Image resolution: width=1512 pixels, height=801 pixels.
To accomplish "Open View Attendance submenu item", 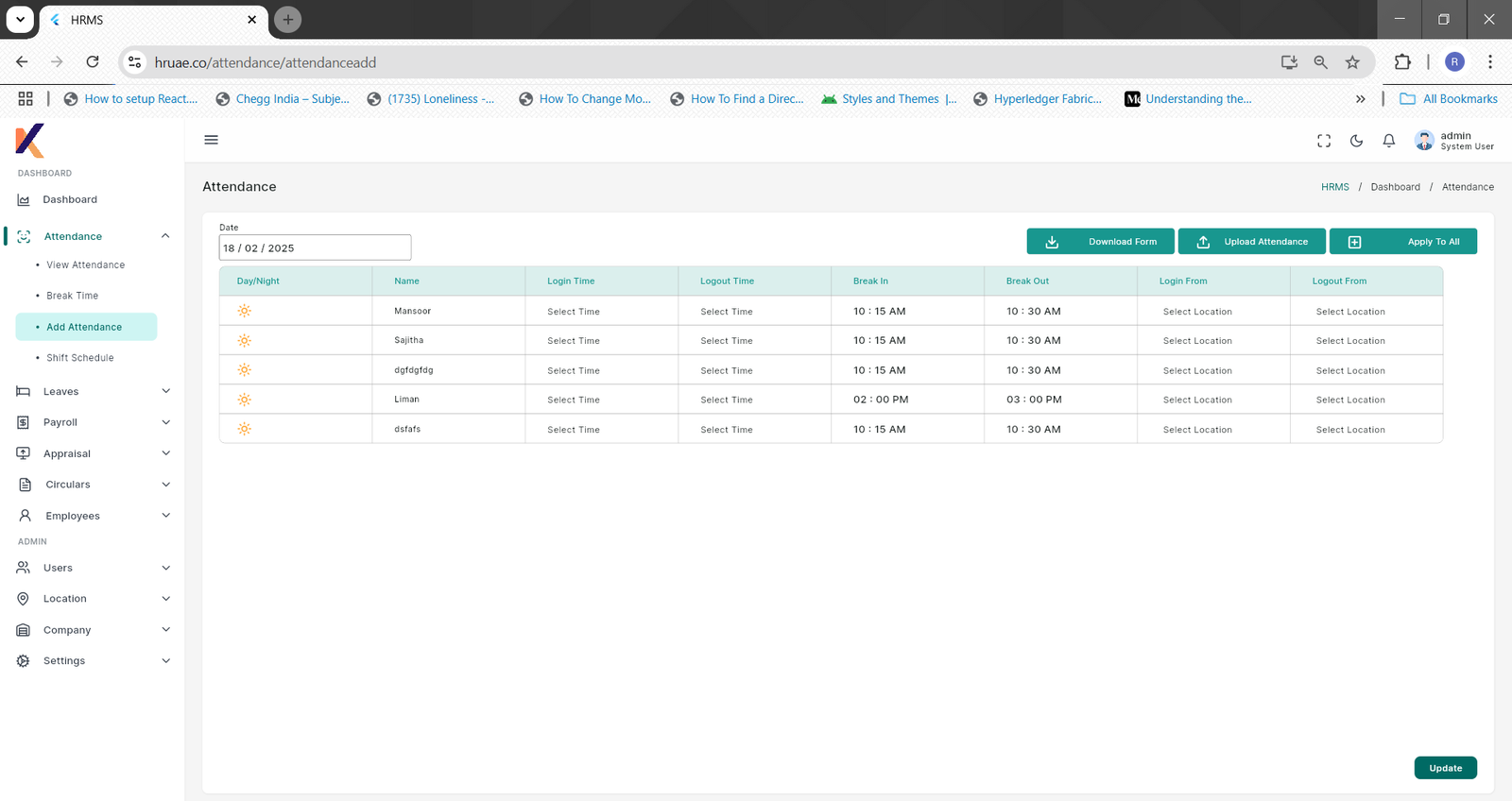I will (x=85, y=265).
